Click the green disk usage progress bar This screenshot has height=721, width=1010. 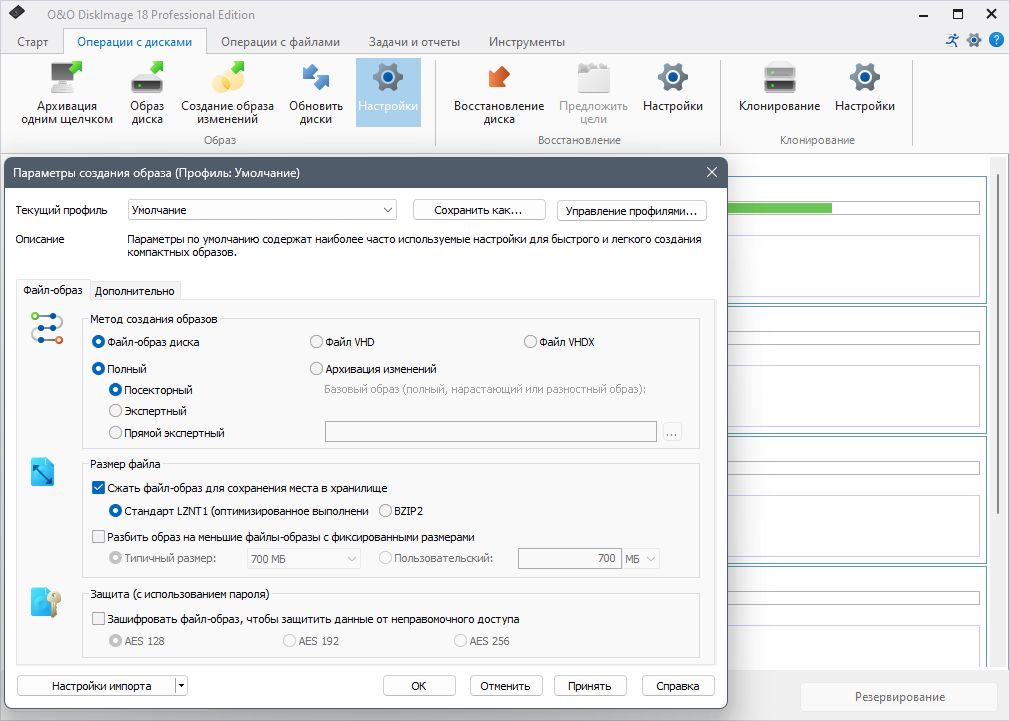pyautogui.click(x=779, y=208)
